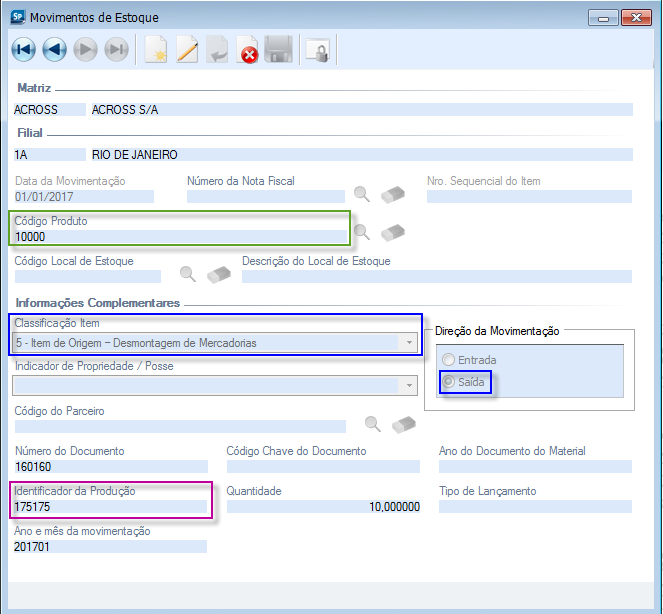Click Data da Movimentação field
The image size is (663, 614).
point(84,197)
